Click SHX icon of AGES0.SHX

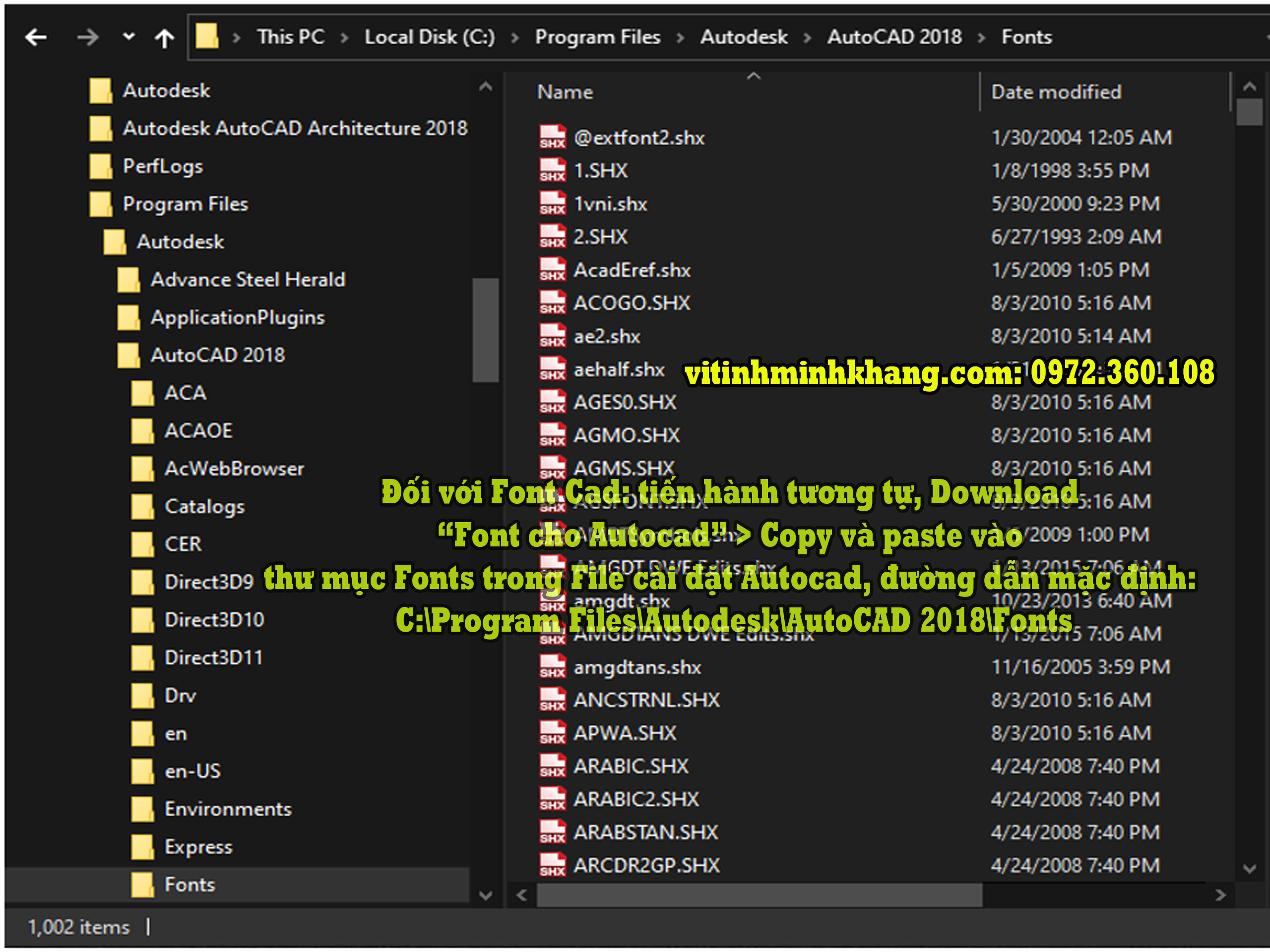(x=552, y=402)
